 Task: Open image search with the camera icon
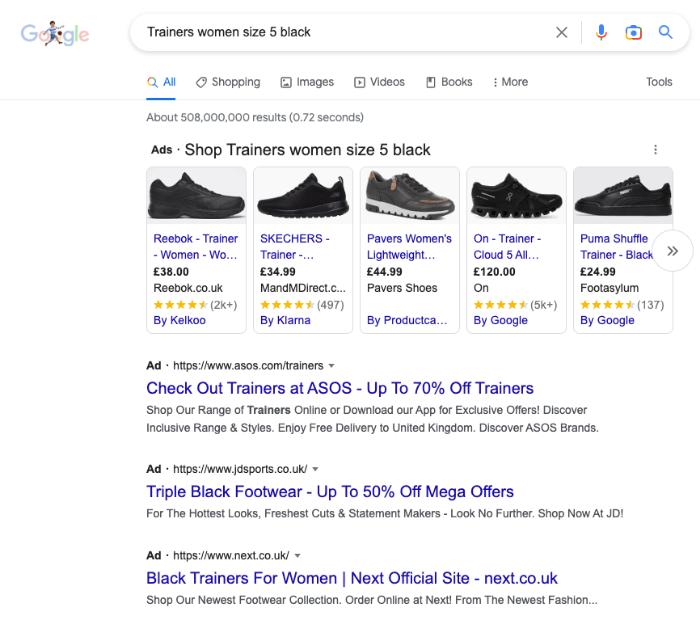pyautogui.click(x=633, y=32)
